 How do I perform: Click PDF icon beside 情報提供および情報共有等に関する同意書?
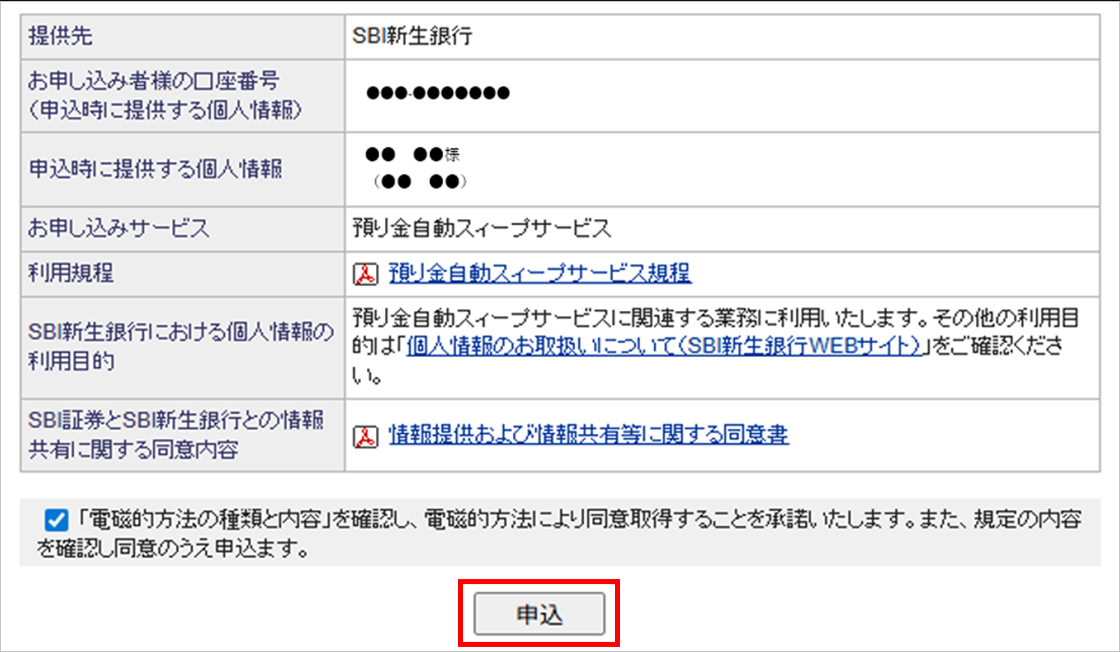pos(366,436)
